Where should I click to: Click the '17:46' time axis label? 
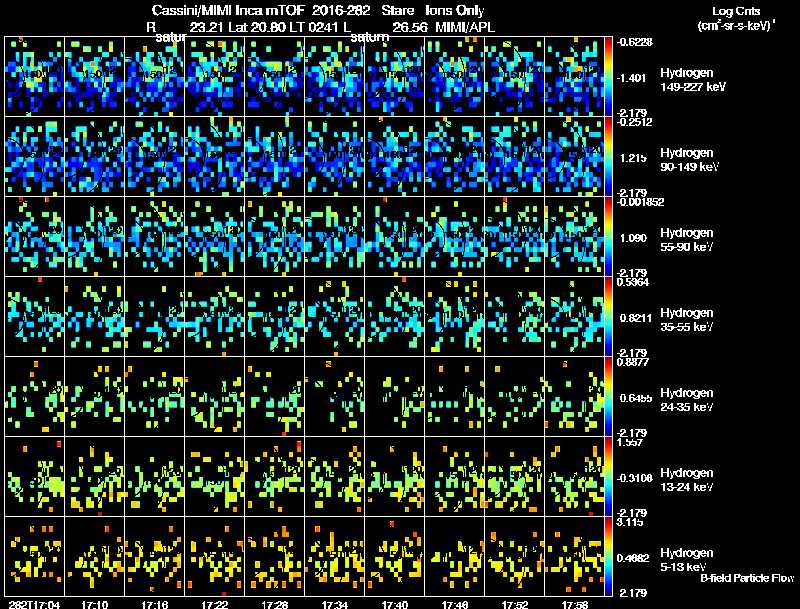[455, 604]
